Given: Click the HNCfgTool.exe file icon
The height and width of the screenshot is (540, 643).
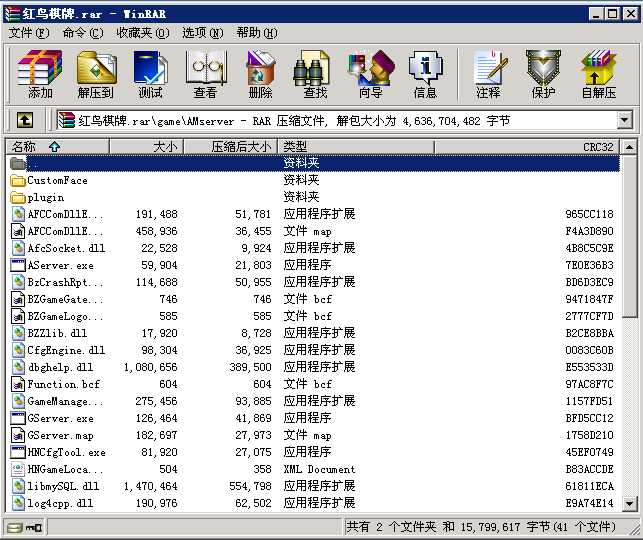Looking at the screenshot, I should [18, 452].
